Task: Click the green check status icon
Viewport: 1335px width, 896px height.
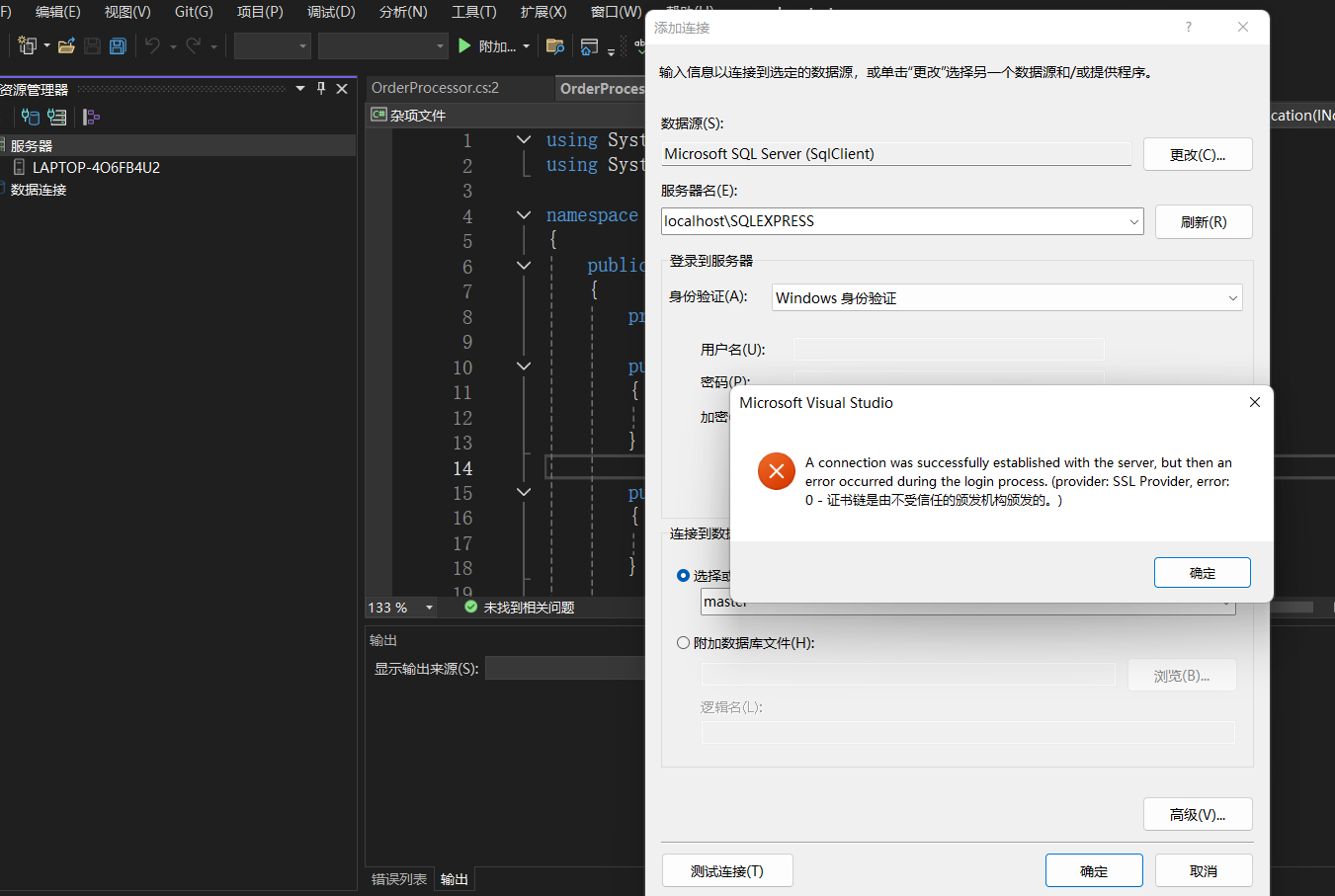Action: (471, 607)
